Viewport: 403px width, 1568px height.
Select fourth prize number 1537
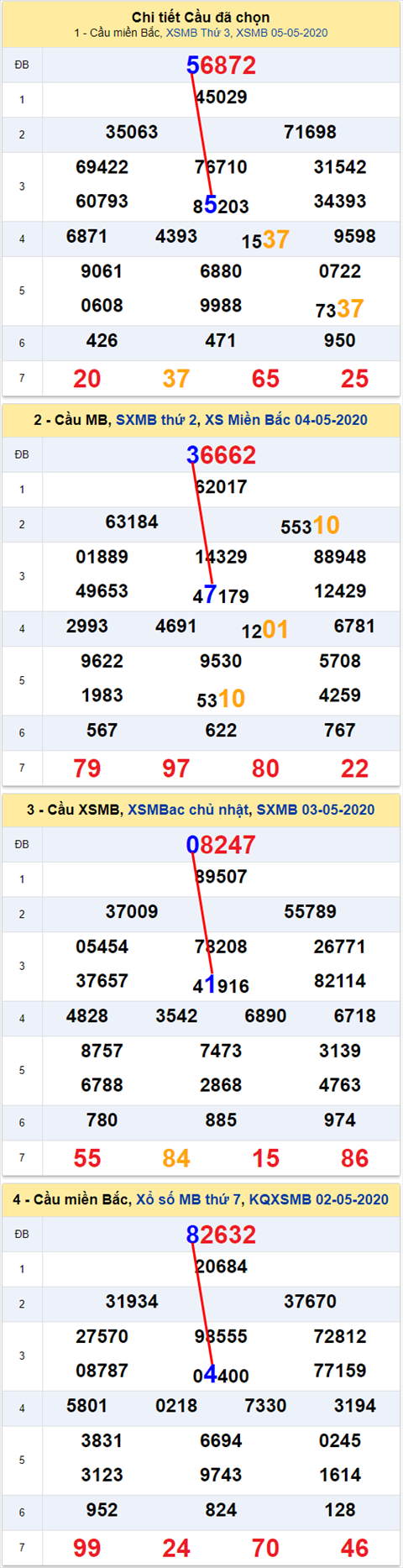[x=265, y=240]
